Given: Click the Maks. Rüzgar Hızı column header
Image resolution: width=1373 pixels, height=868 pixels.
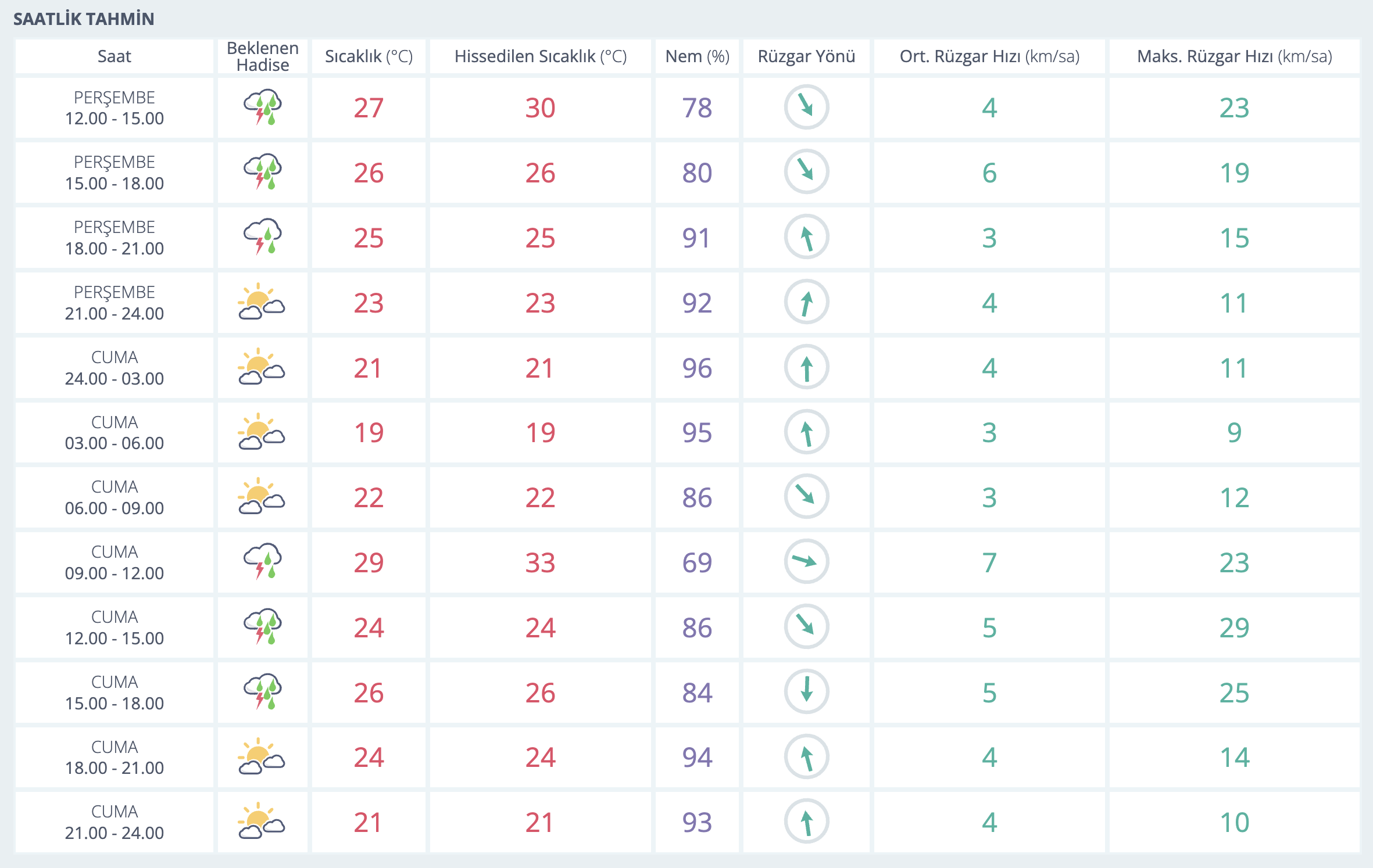Looking at the screenshot, I should pos(1234,56).
